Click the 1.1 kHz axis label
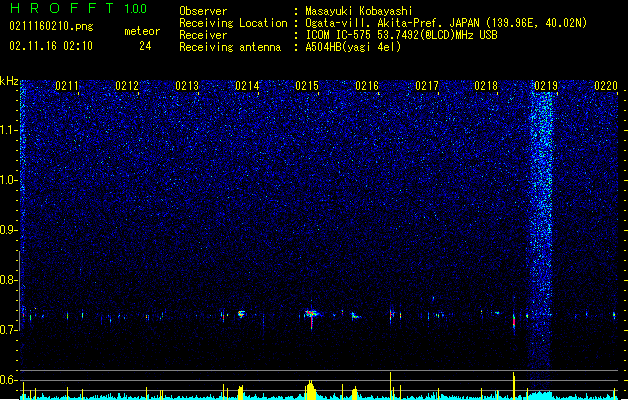The height and width of the screenshot is (400, 629). click(9, 130)
